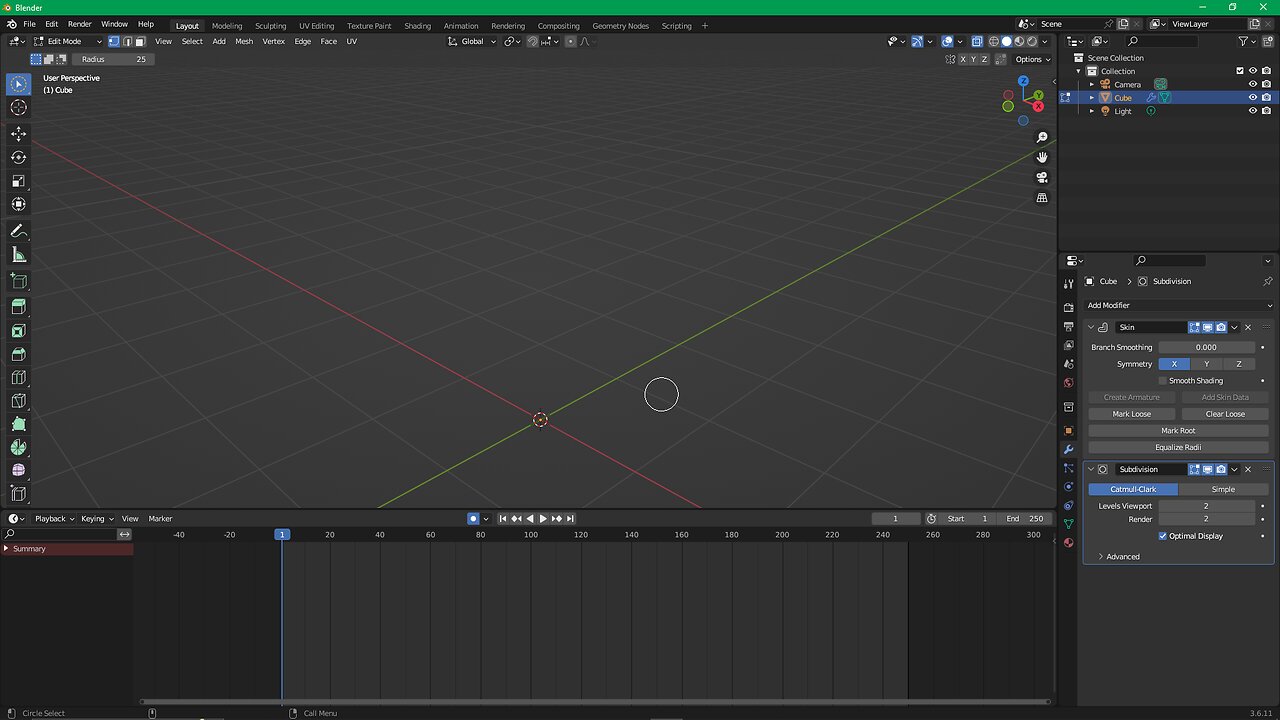Click the viewport zoom magnifier gizmo
The image size is (1280, 720).
point(1042,137)
